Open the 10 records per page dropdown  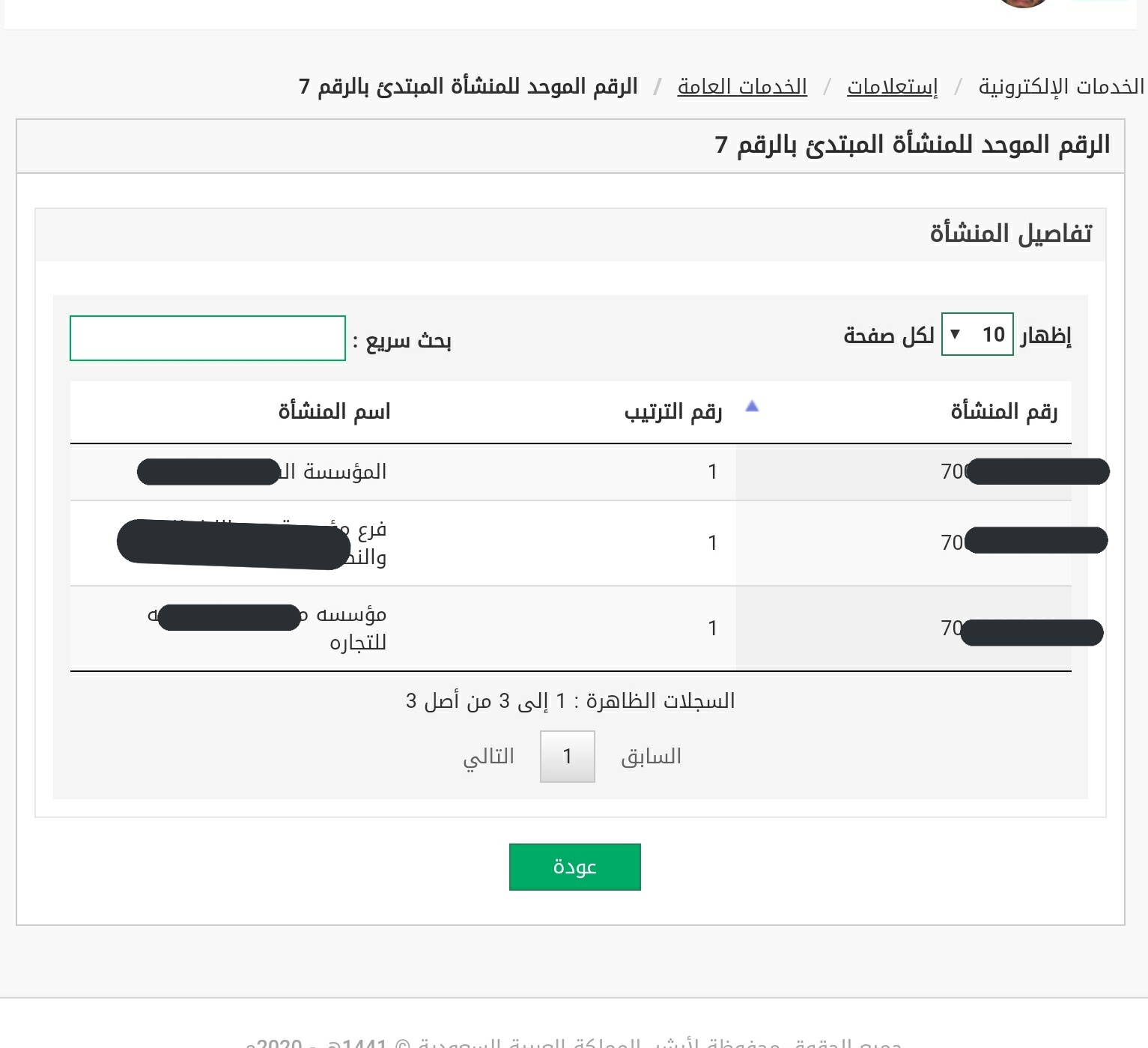point(977,334)
